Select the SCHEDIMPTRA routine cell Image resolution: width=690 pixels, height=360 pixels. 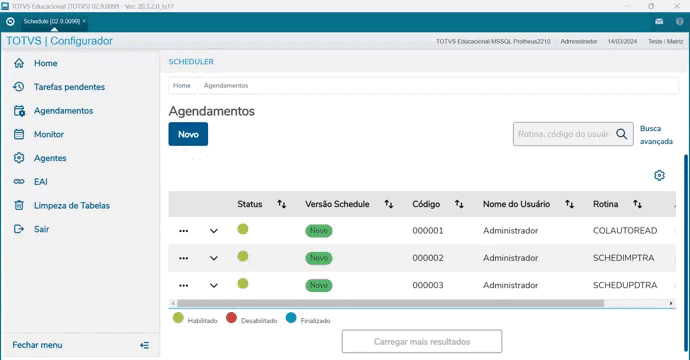click(624, 258)
